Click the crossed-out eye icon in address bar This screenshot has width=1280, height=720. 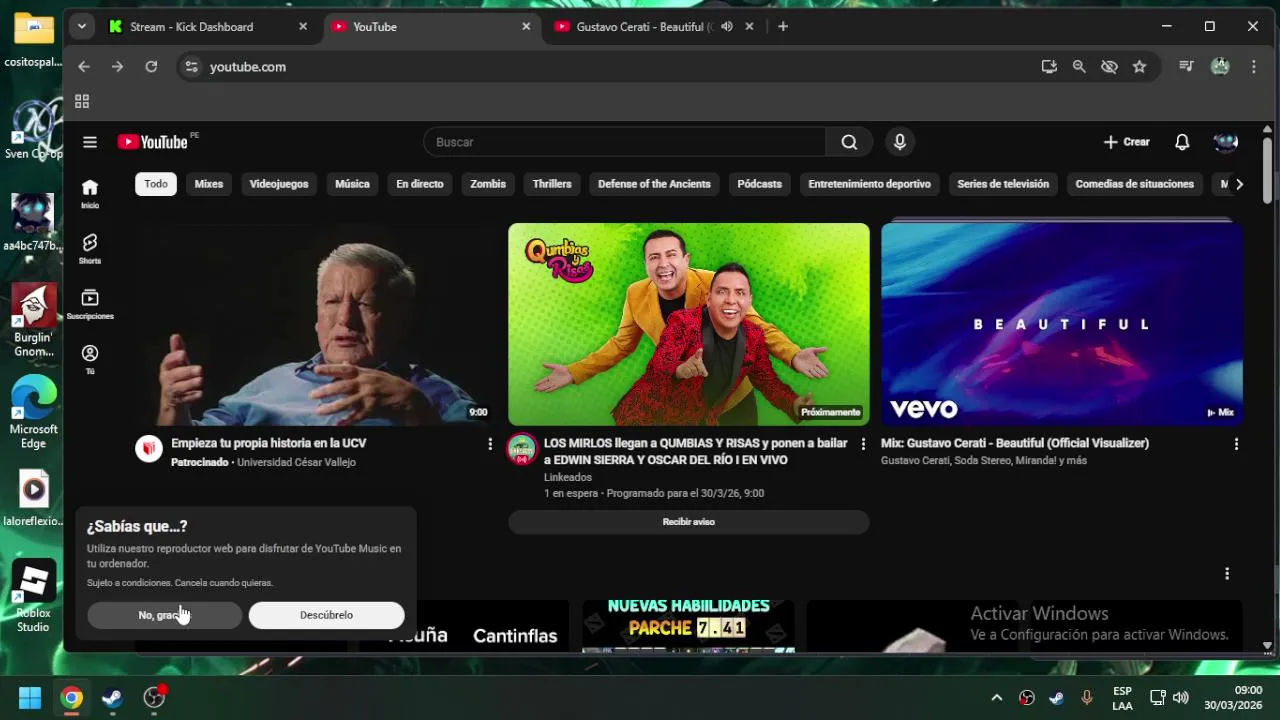pyautogui.click(x=1109, y=67)
